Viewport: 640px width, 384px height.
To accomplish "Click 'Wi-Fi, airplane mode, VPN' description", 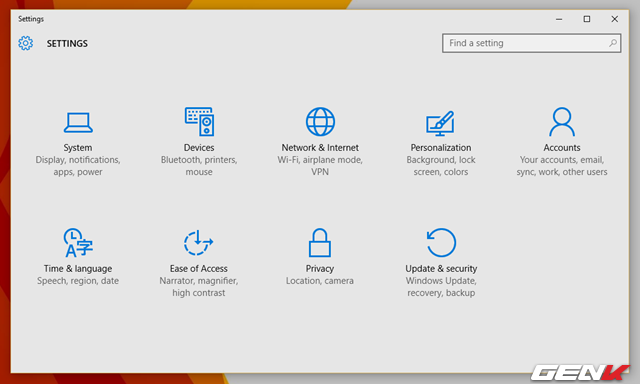I will (x=320, y=166).
